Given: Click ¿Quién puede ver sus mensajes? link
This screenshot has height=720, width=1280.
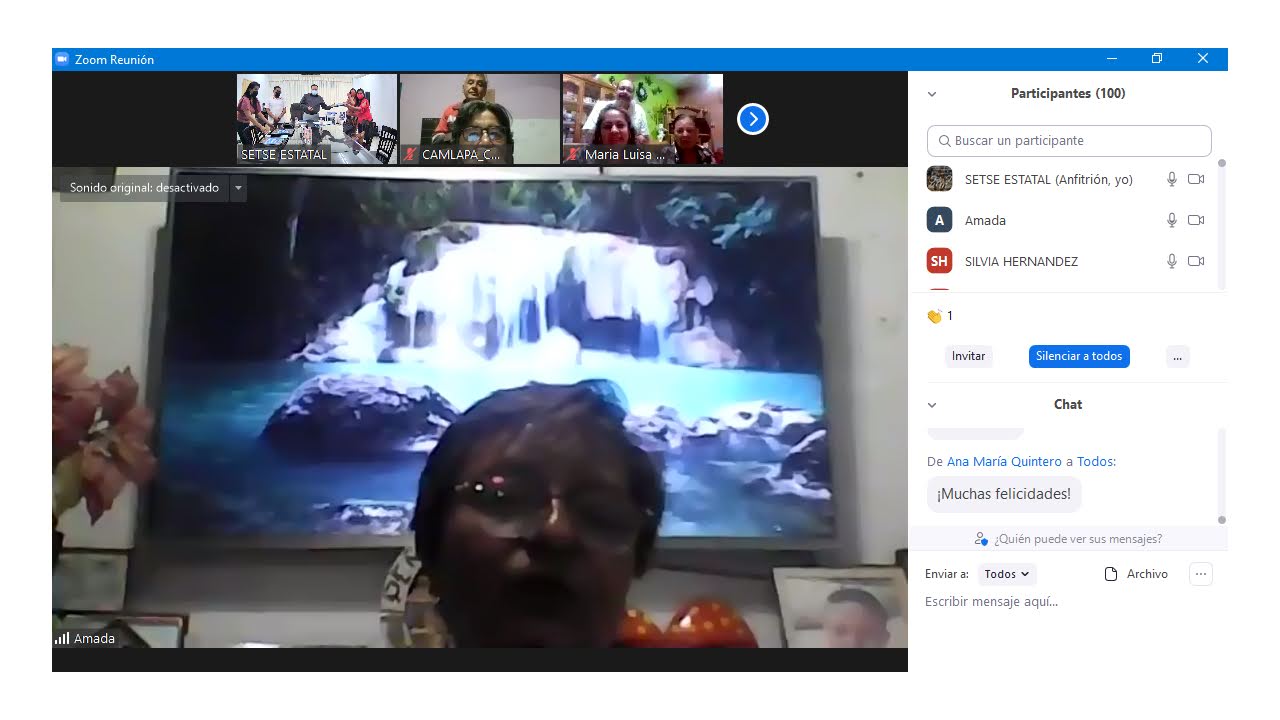Looking at the screenshot, I should pos(1078,539).
